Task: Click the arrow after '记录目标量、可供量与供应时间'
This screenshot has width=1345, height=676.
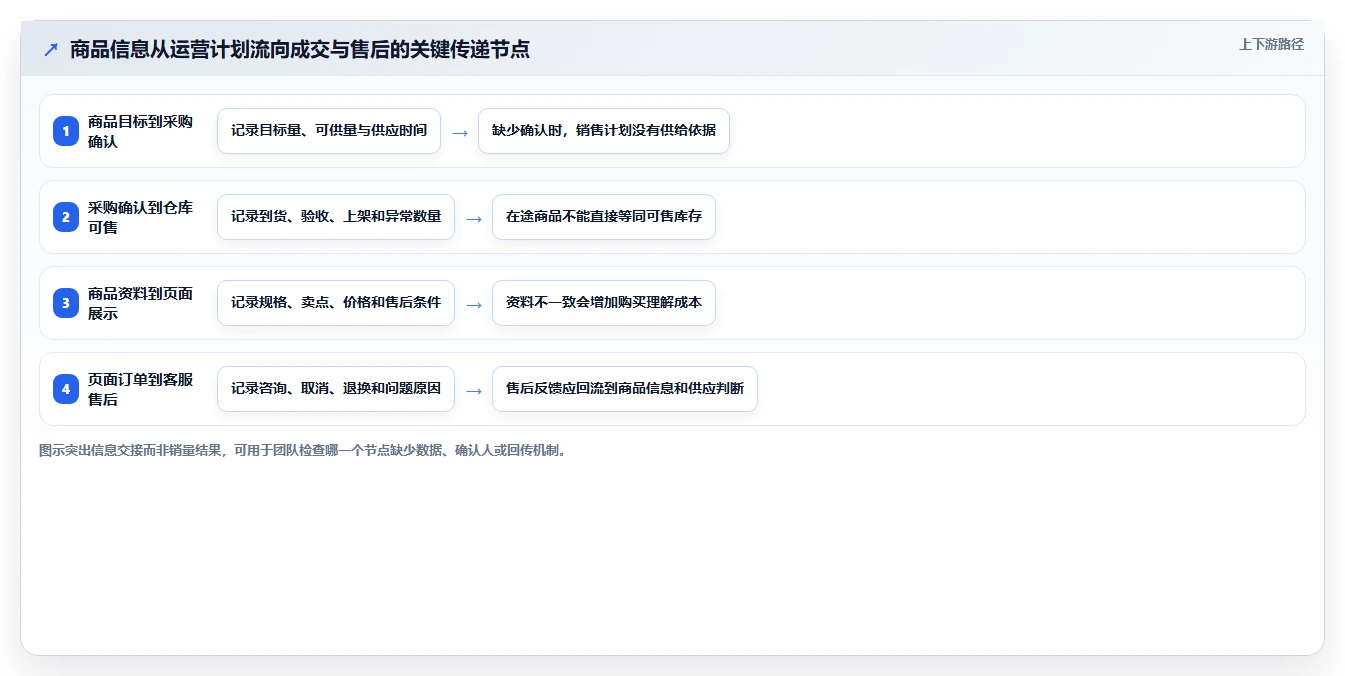Action: pyautogui.click(x=460, y=132)
